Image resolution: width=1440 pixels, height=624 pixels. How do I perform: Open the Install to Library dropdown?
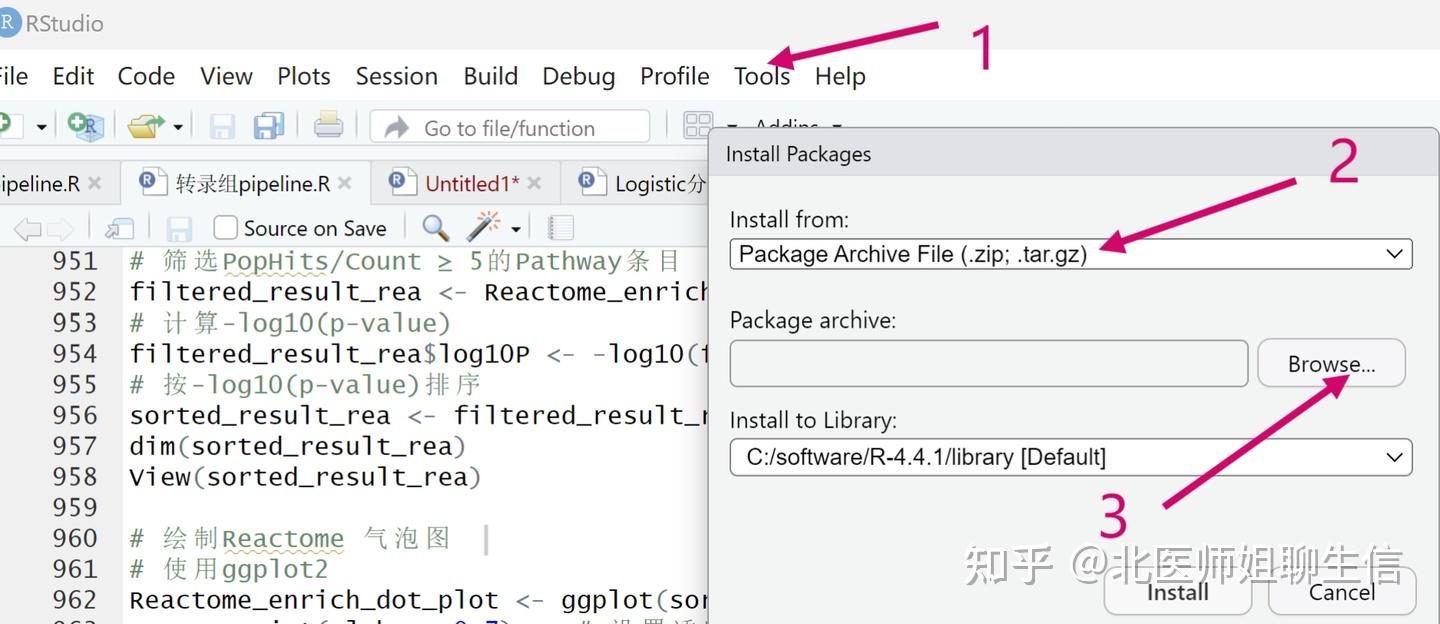click(x=1070, y=458)
